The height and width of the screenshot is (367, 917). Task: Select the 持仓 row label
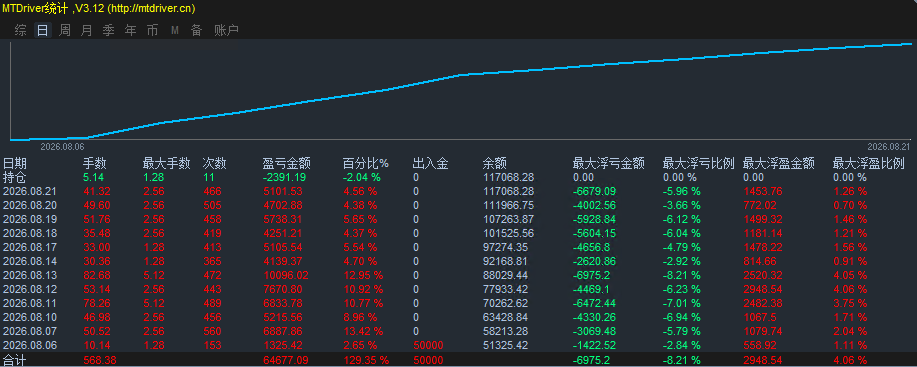[15, 177]
